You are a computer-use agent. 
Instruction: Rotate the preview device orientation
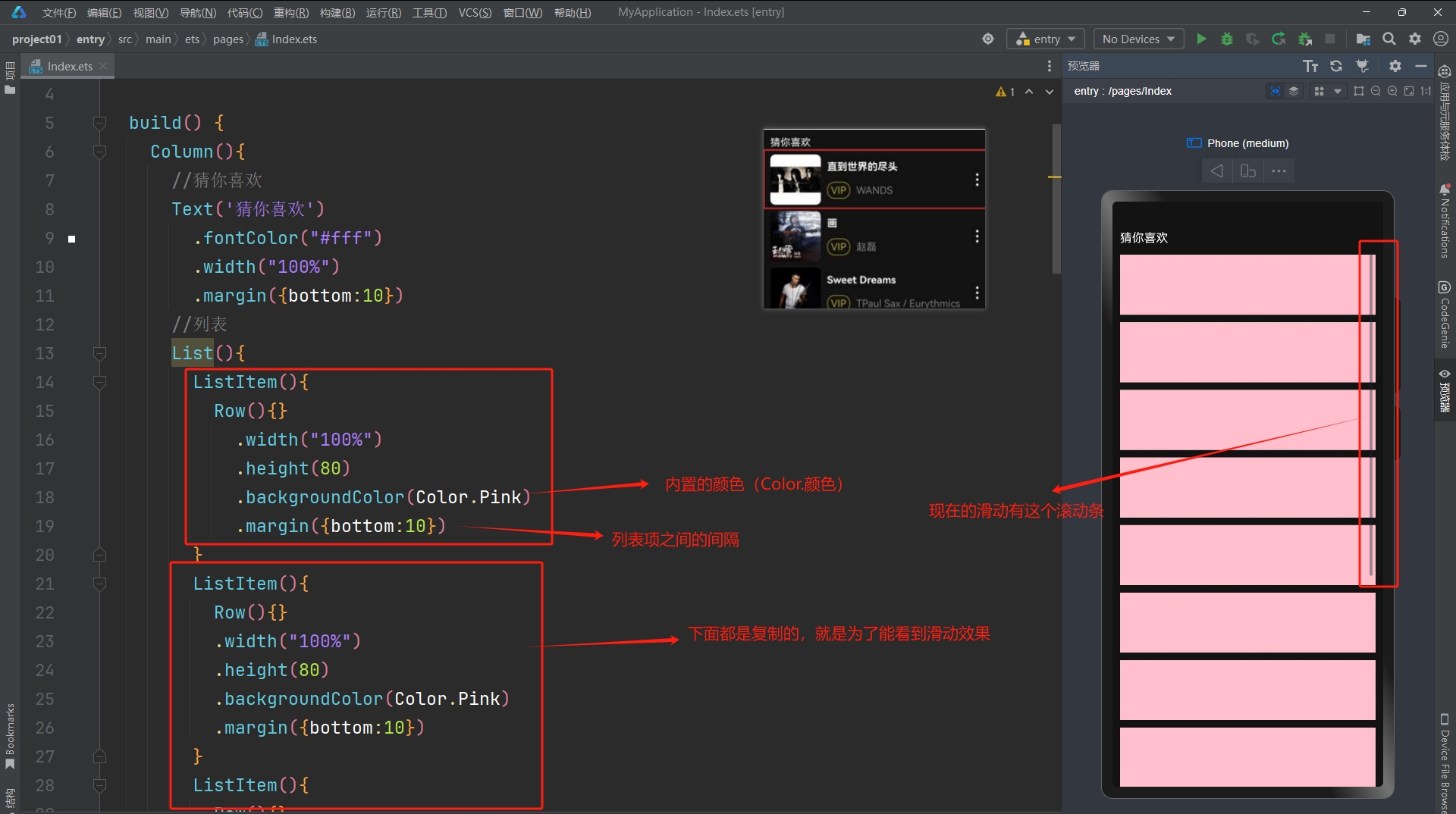pos(1247,171)
